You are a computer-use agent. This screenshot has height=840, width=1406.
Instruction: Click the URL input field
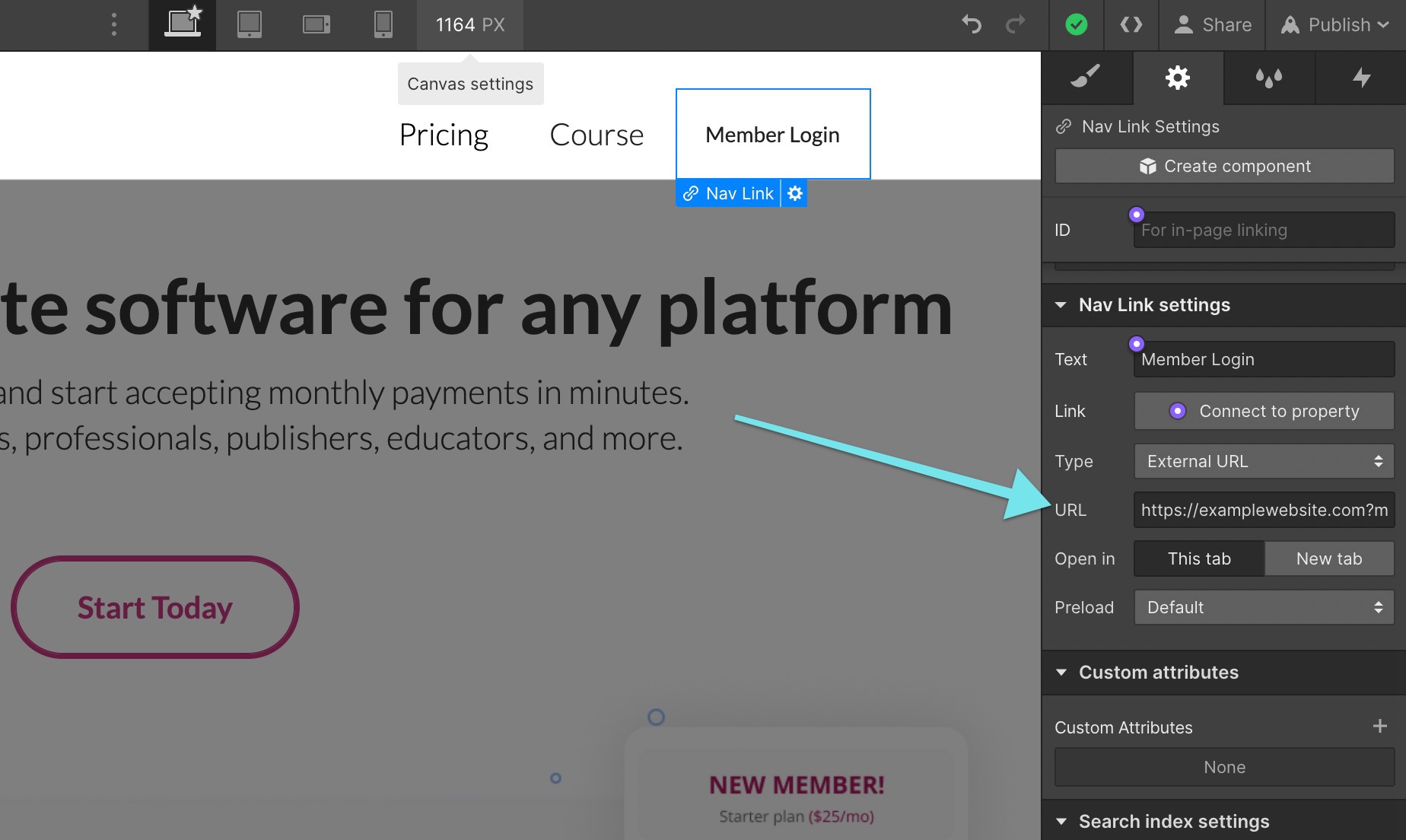click(1264, 510)
